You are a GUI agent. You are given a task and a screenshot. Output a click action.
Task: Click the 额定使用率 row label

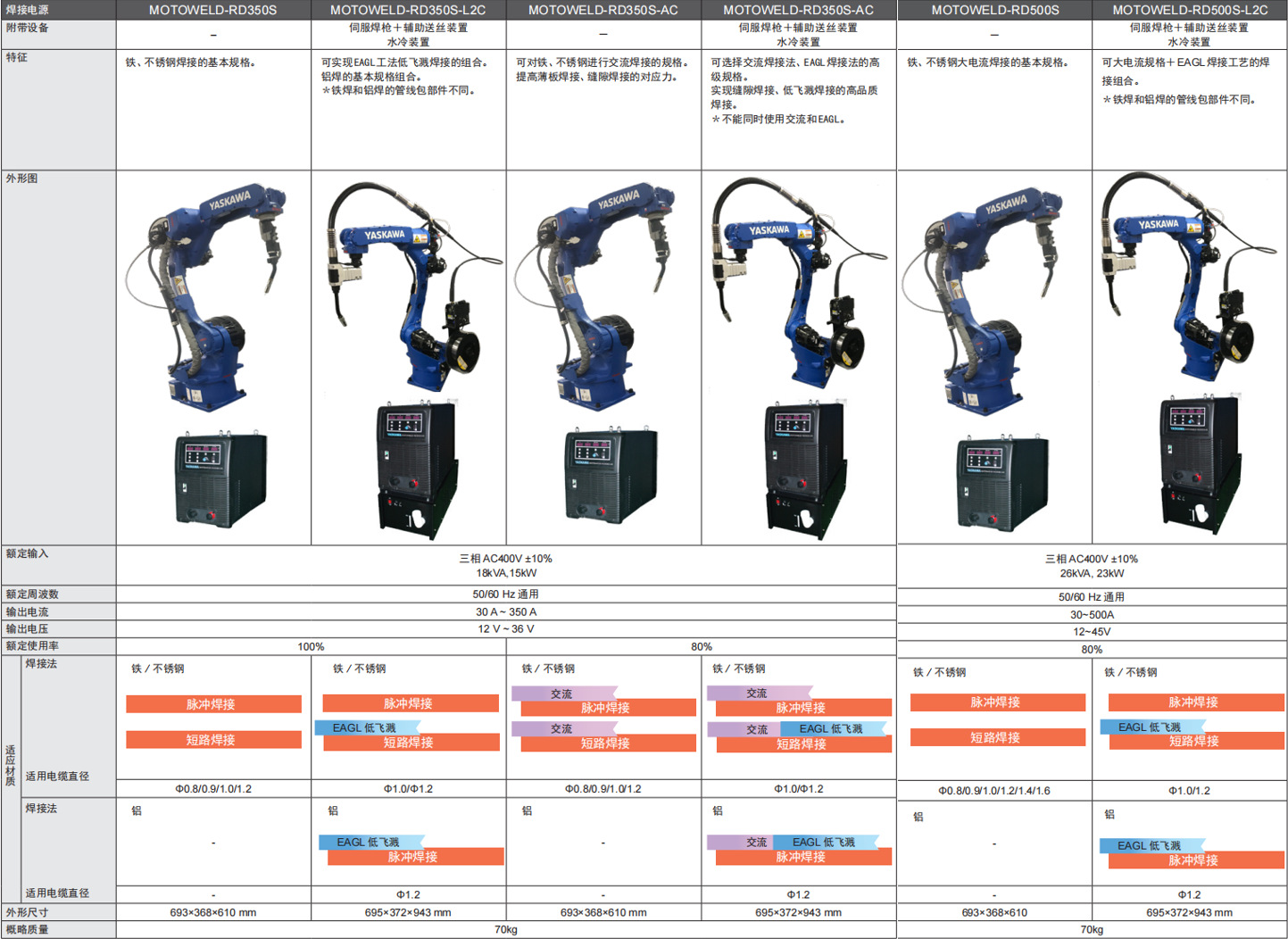pyautogui.click(x=33, y=645)
